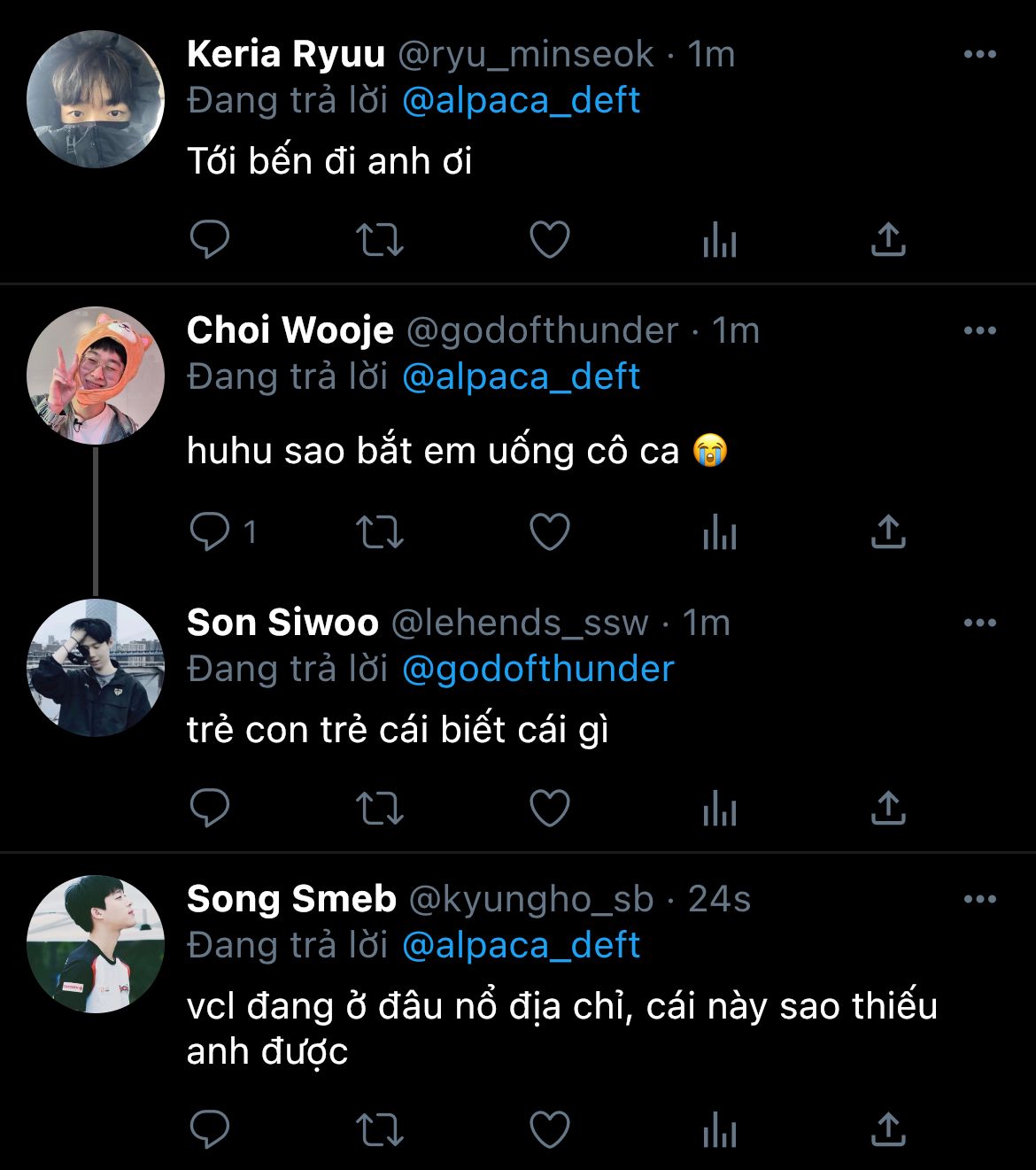Share Choi Wooje's tweet
Viewport: 1036px width, 1170px height.
888,531
